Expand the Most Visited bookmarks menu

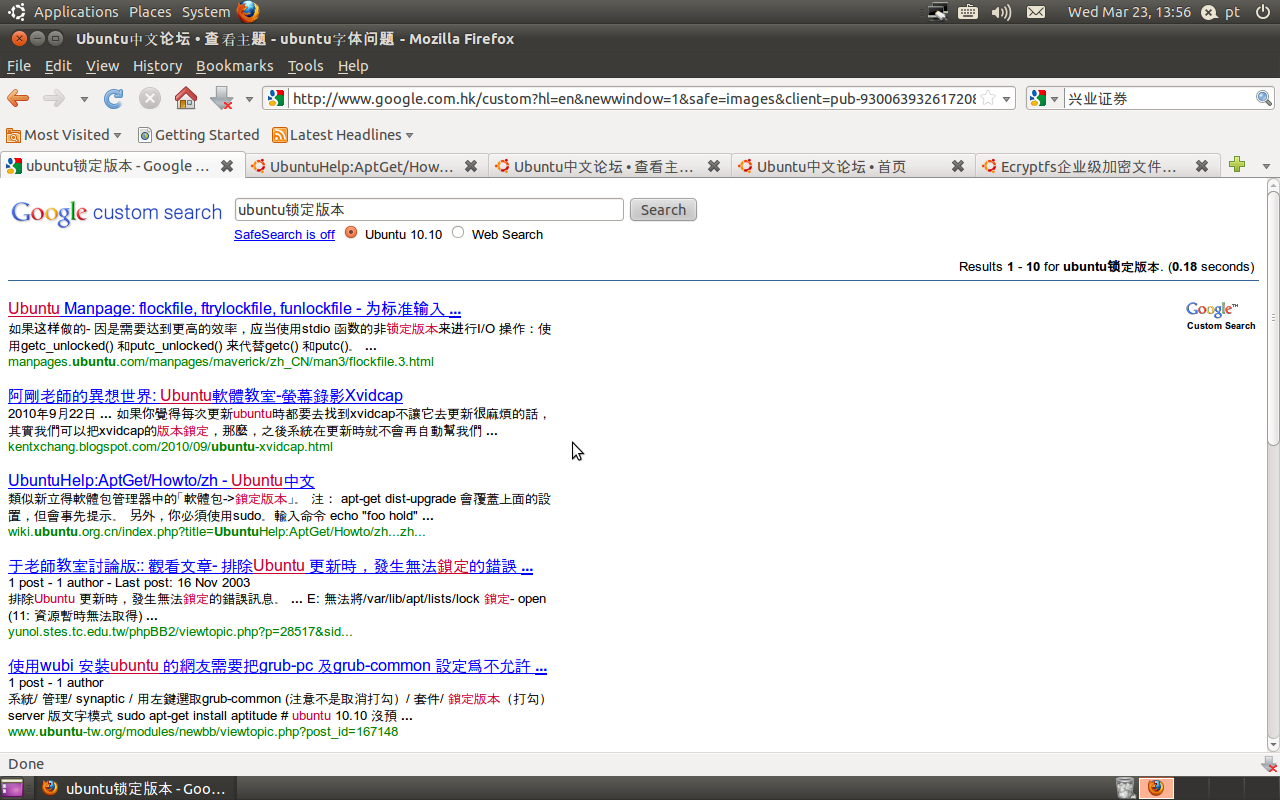64,134
